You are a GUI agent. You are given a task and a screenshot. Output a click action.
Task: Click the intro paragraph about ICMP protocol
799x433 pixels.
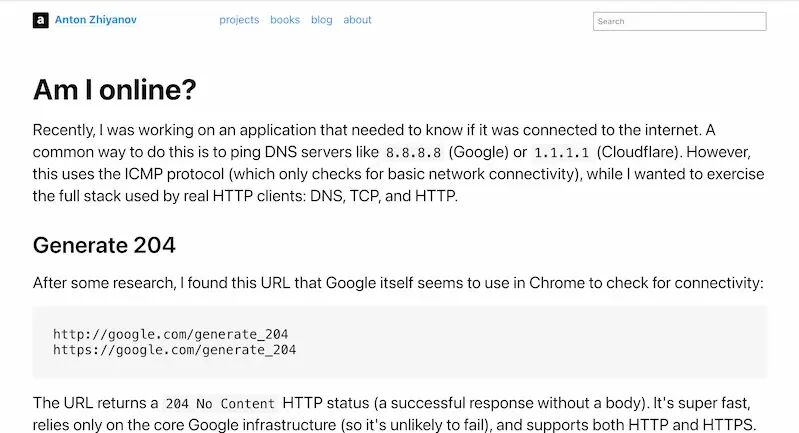coord(400,163)
